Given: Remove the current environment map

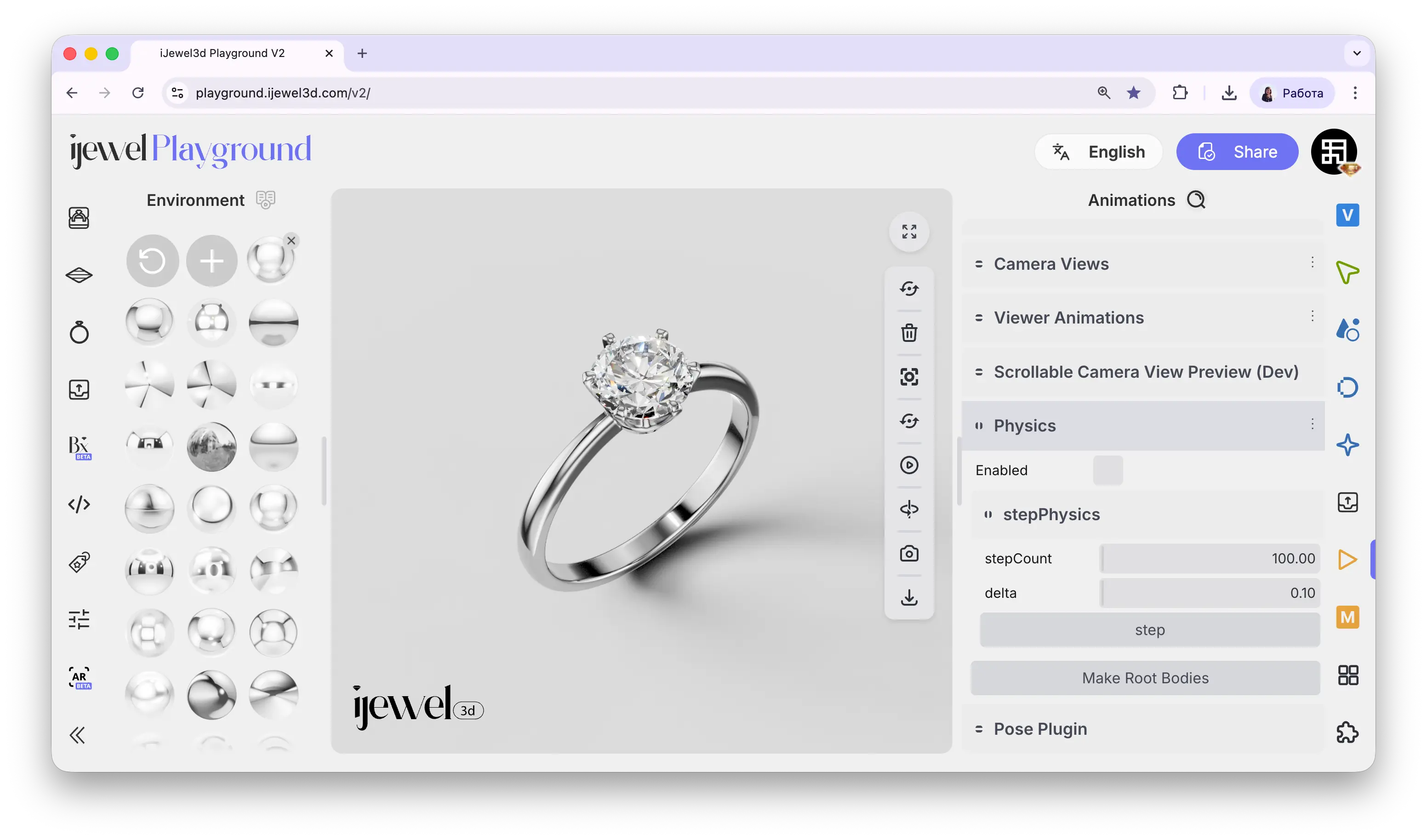Looking at the screenshot, I should (291, 241).
